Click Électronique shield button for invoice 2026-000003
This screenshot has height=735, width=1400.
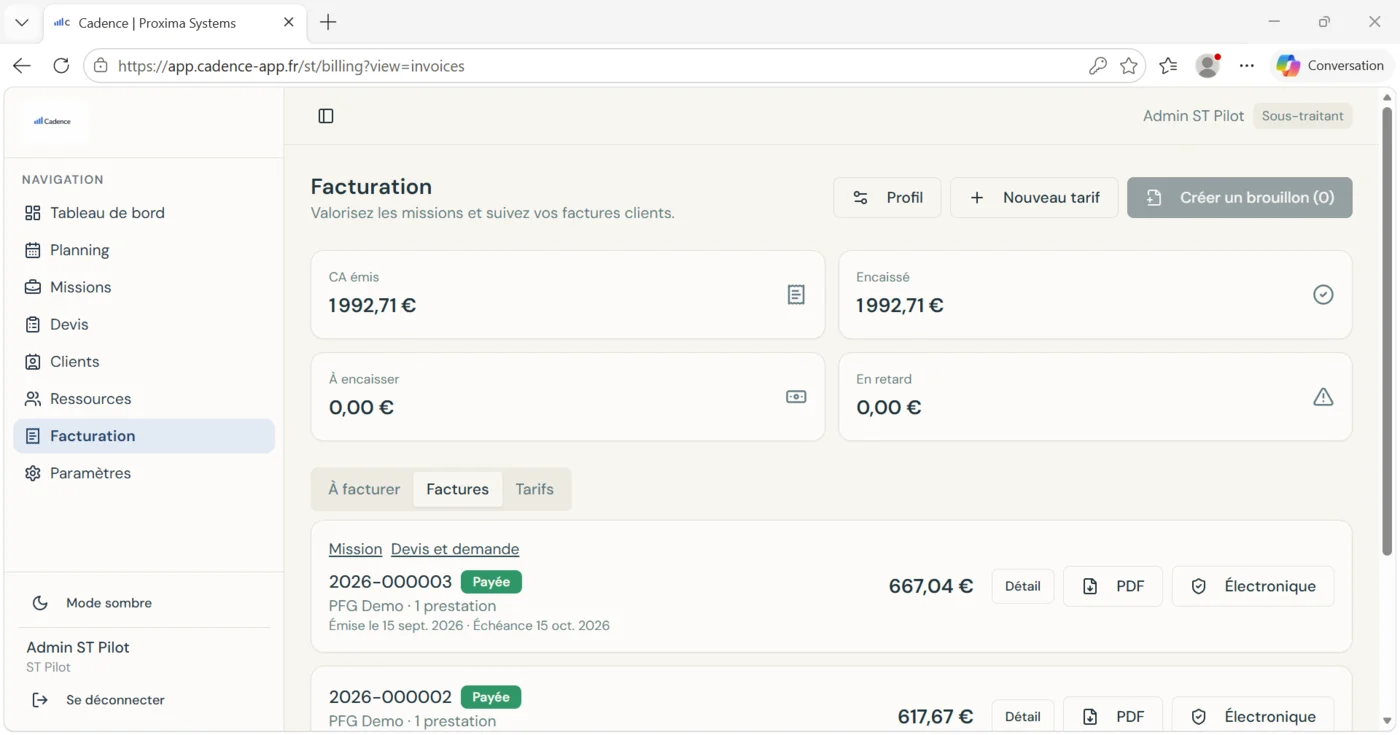point(1253,586)
